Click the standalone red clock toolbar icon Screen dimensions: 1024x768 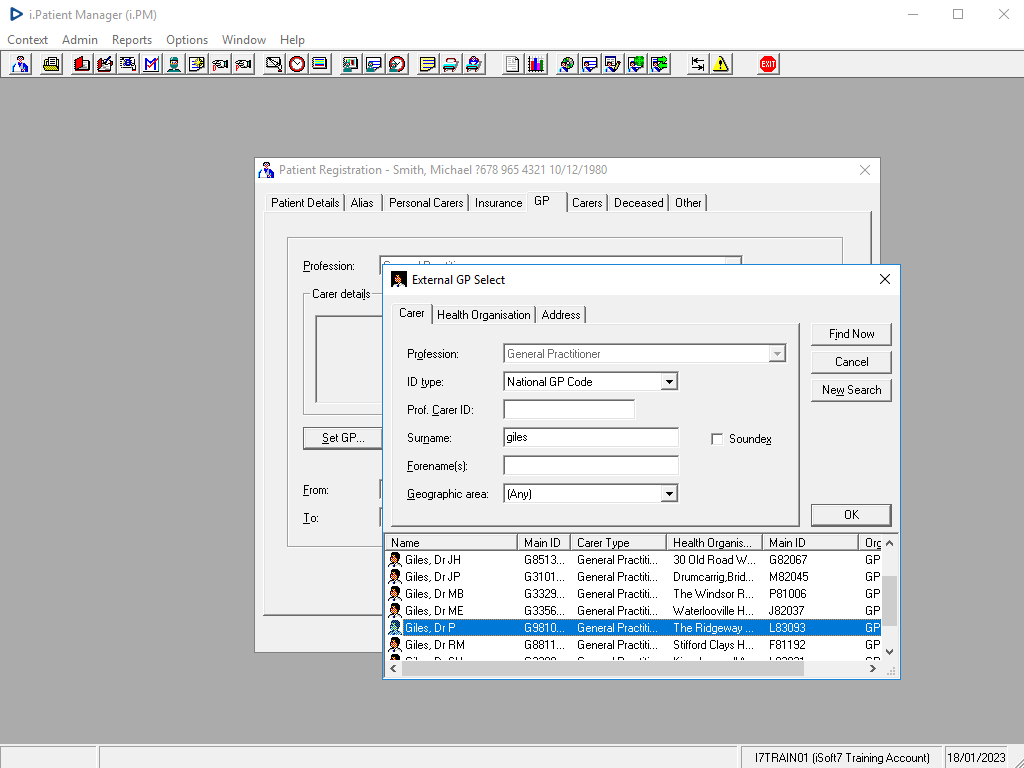point(296,64)
